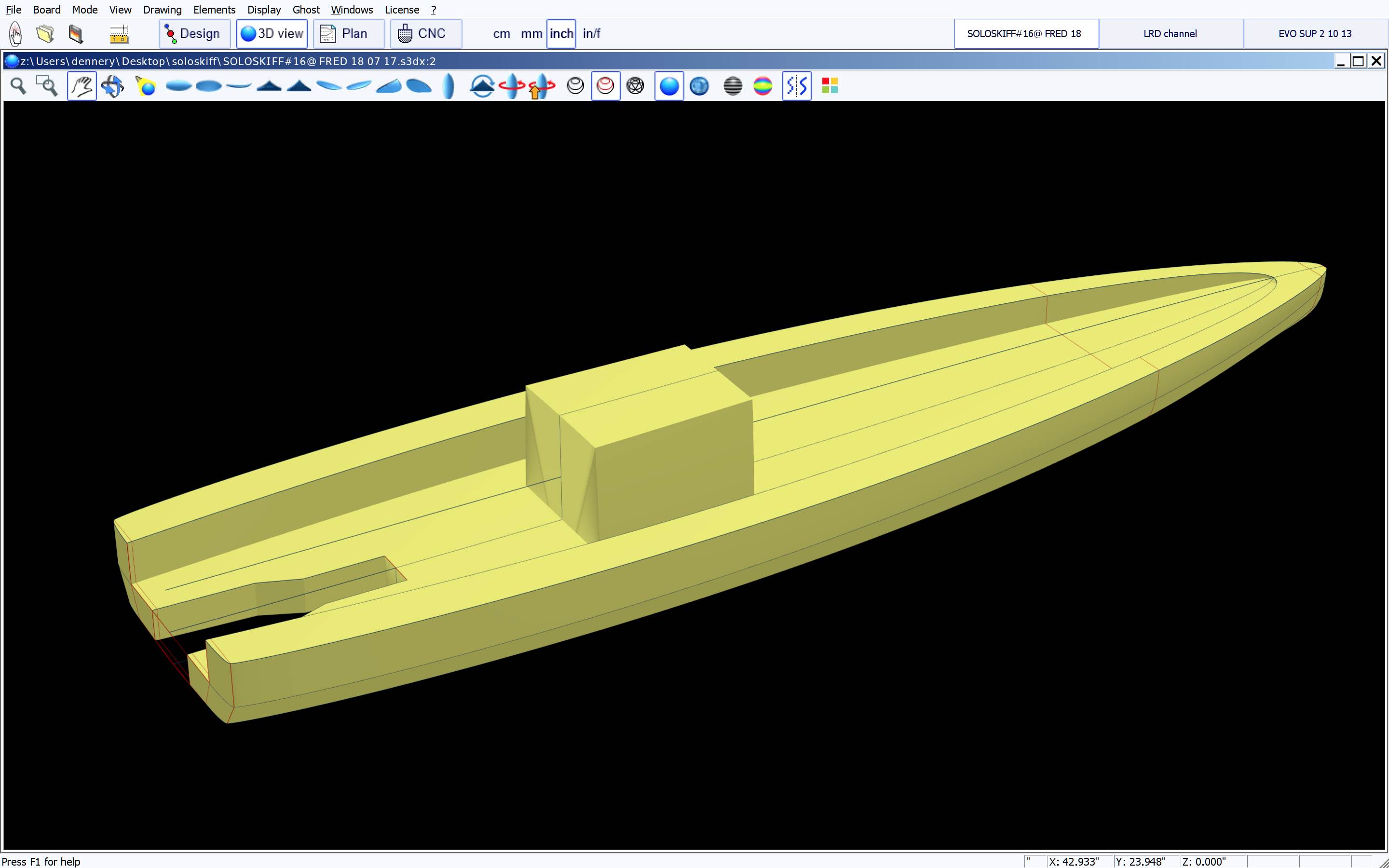Open the Display menu
The height and width of the screenshot is (868, 1389).
point(263,10)
